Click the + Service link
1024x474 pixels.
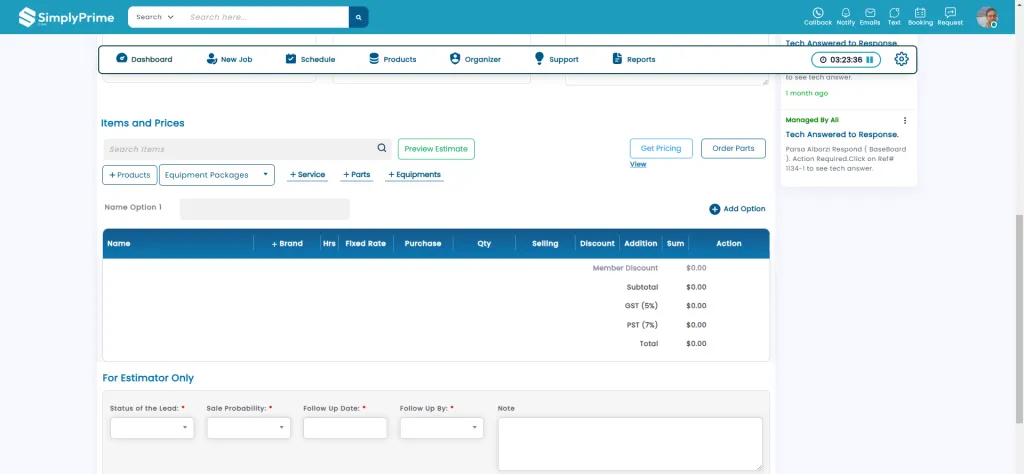click(x=307, y=175)
